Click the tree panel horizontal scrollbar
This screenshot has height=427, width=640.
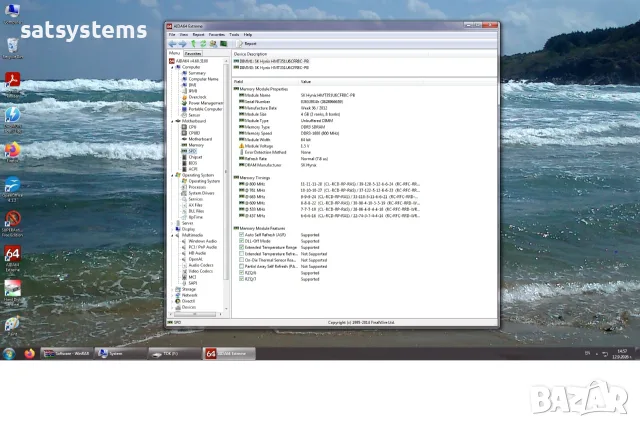click(195, 314)
